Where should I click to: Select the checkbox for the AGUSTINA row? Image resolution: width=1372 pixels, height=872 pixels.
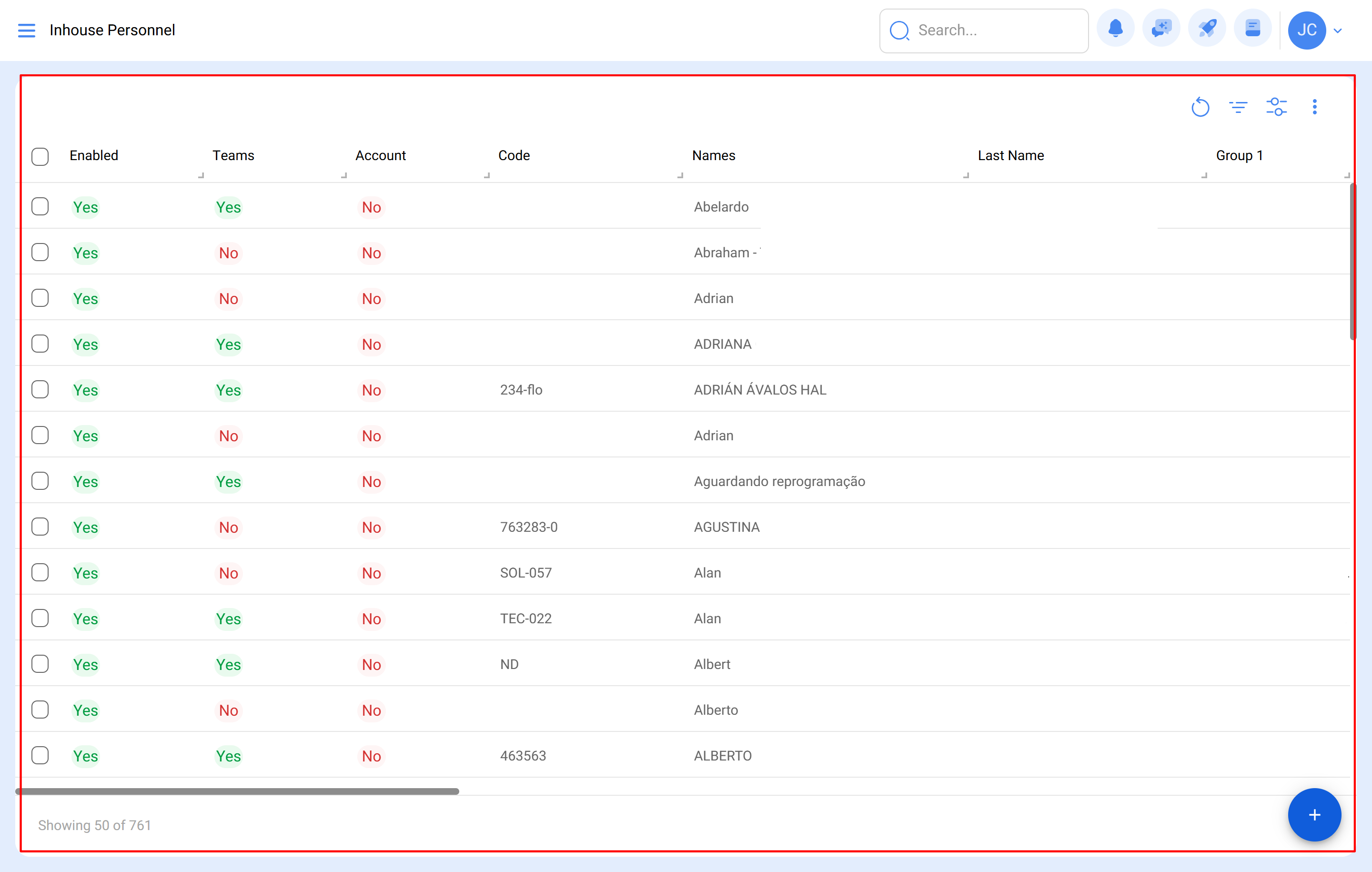[40, 527]
